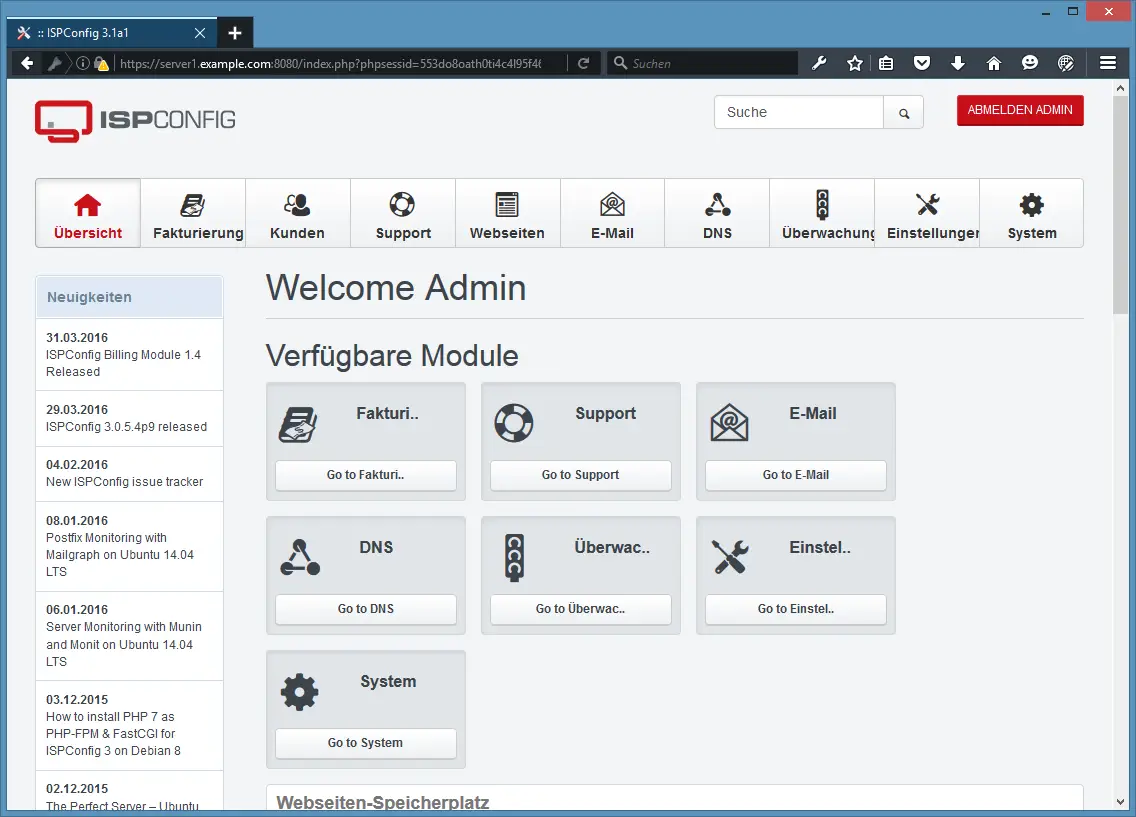Click the Einstel.. wrench module icon
The image size is (1136, 817).
730,557
